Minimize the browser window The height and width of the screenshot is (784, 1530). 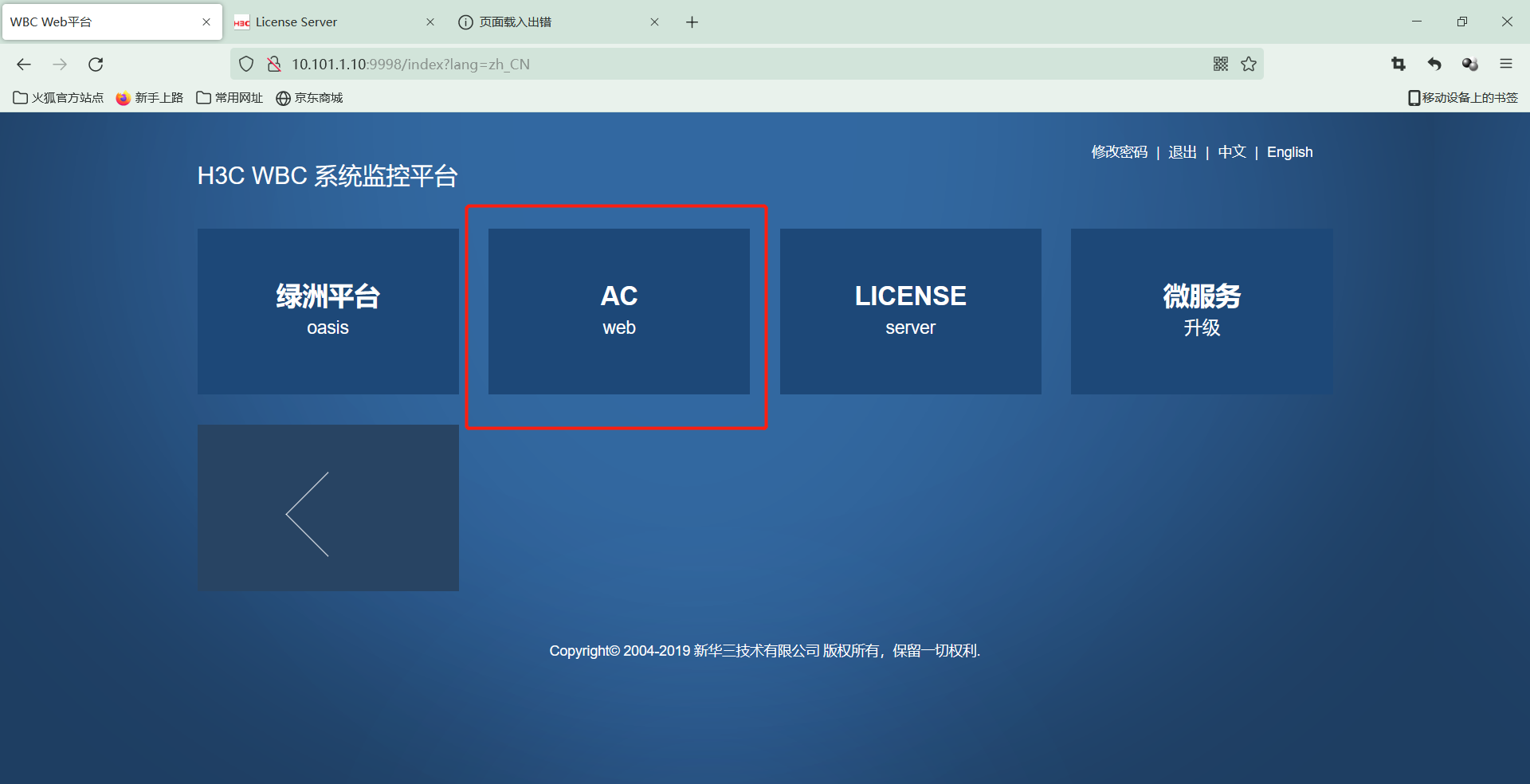point(1417,22)
